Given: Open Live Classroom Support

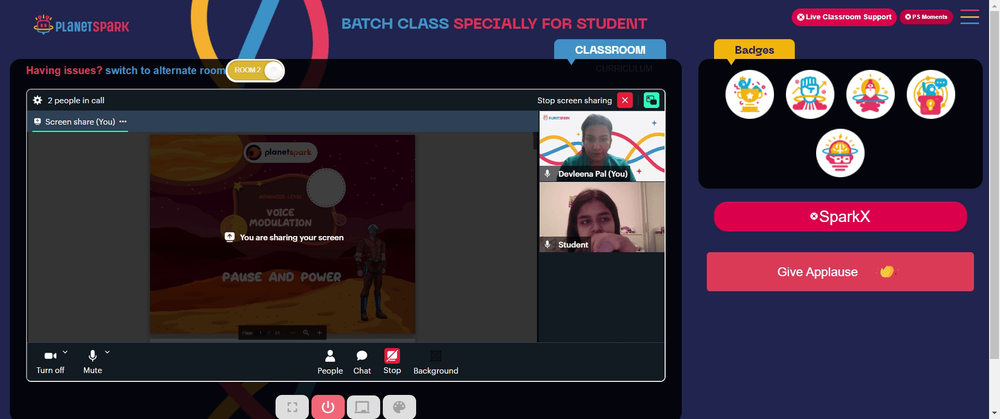Looking at the screenshot, I should tap(844, 17).
